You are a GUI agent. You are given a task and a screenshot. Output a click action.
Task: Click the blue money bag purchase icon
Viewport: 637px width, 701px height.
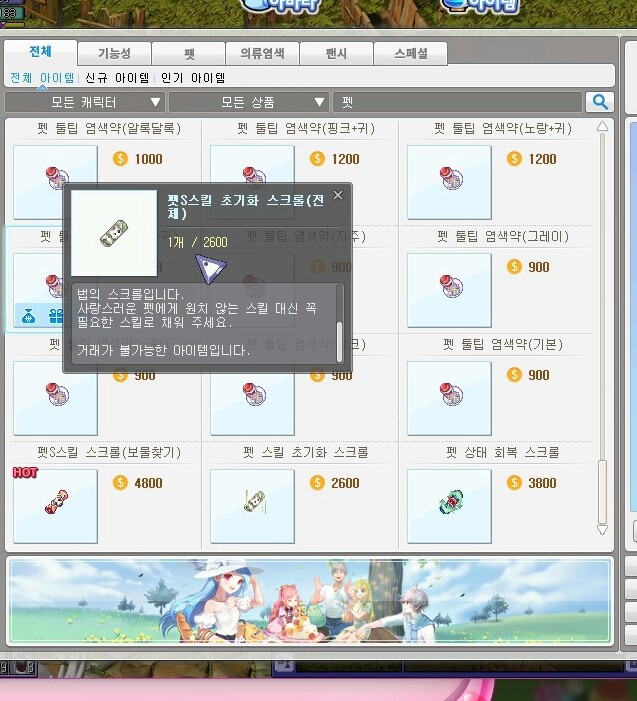pos(29,316)
